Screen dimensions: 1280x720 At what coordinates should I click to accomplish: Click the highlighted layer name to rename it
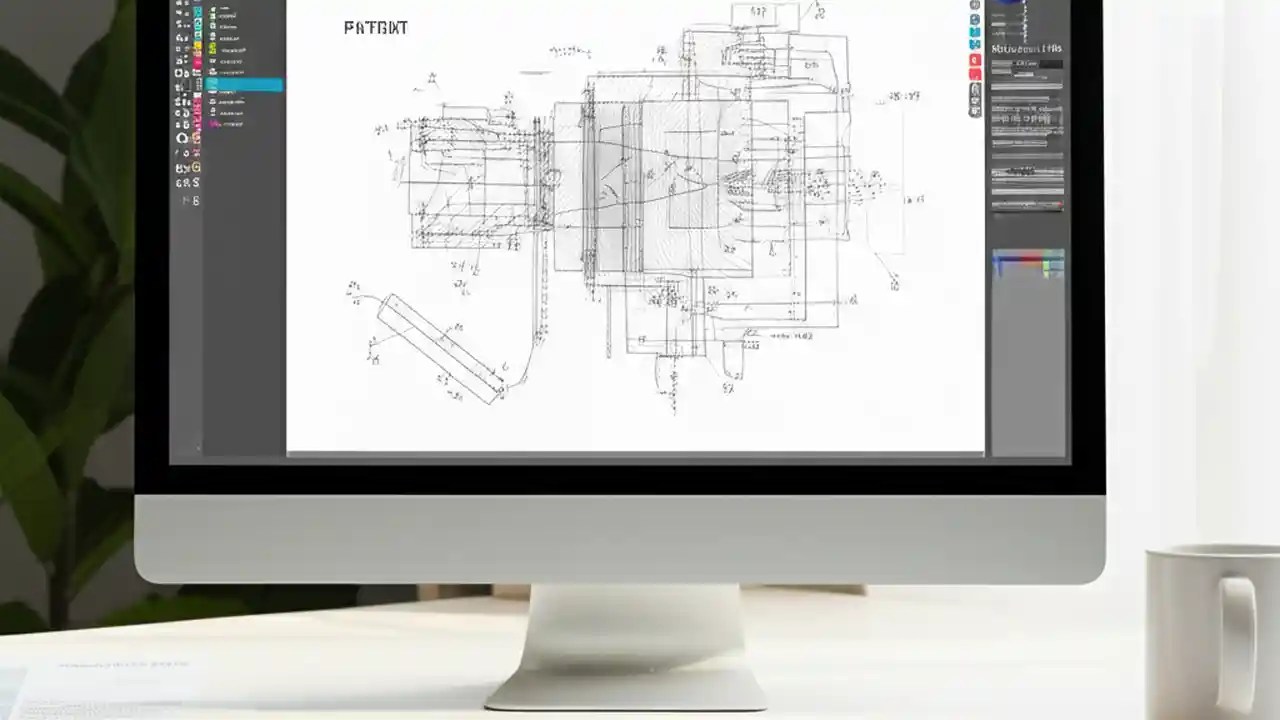(x=240, y=85)
